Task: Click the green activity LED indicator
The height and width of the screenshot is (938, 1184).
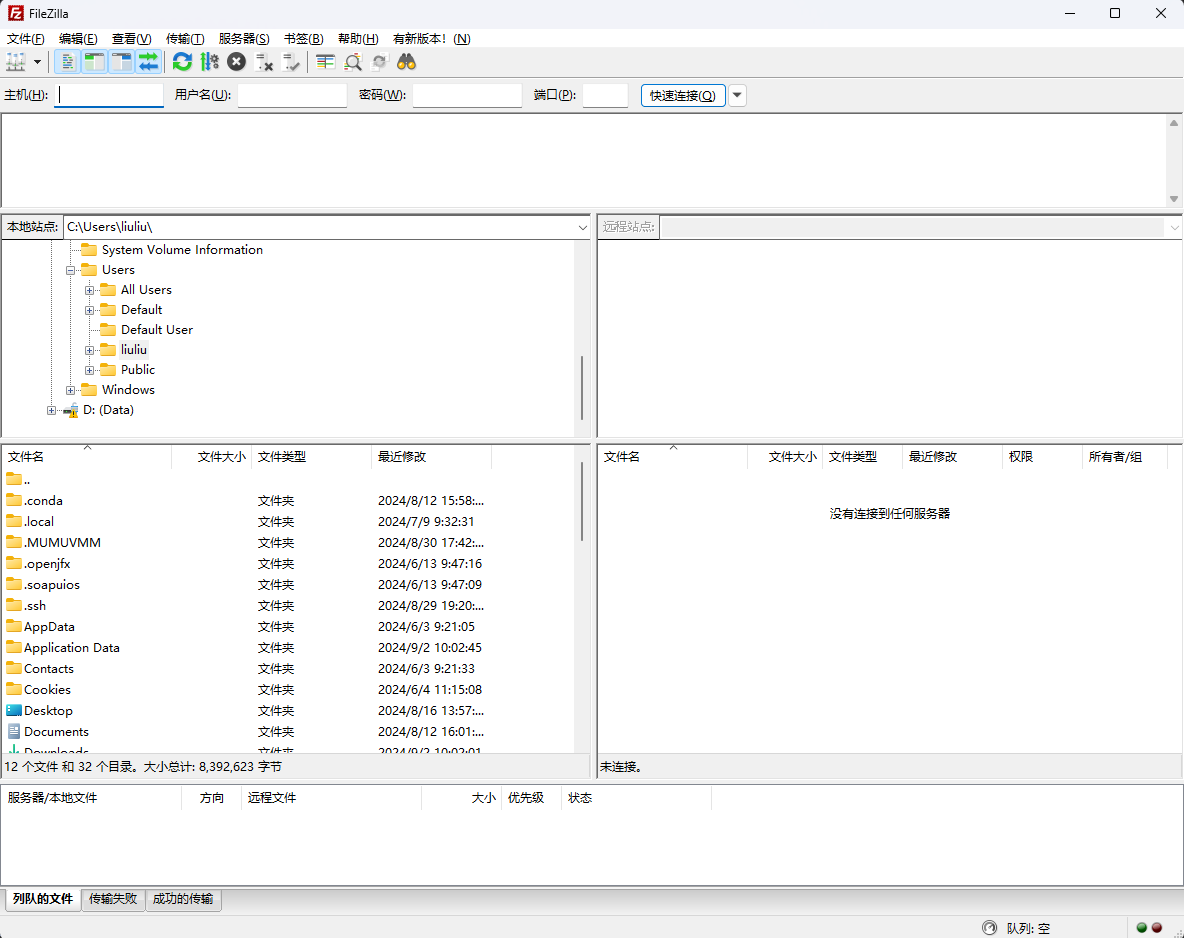Action: pyautogui.click(x=1142, y=927)
